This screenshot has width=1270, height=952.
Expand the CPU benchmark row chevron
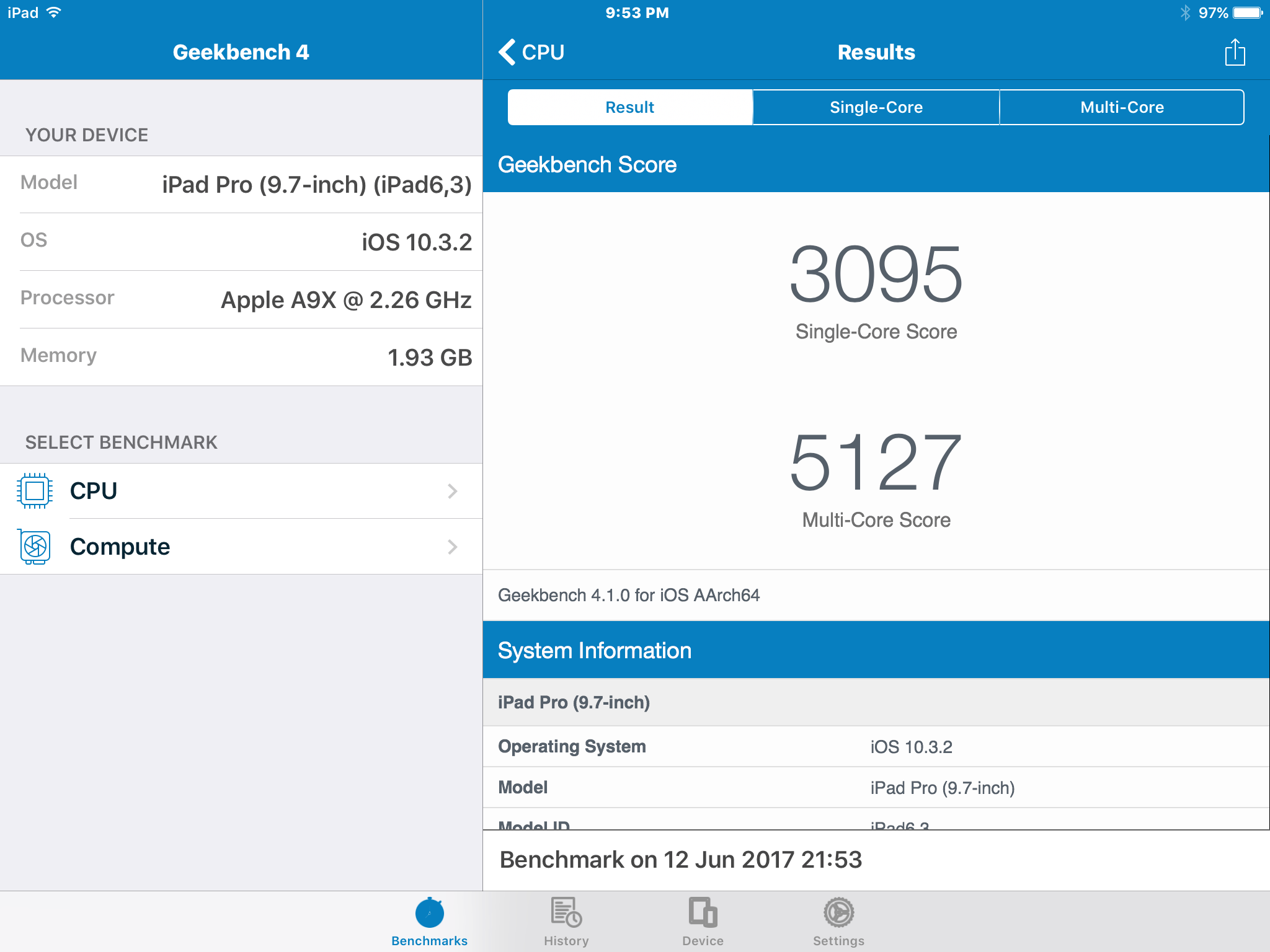(x=453, y=491)
